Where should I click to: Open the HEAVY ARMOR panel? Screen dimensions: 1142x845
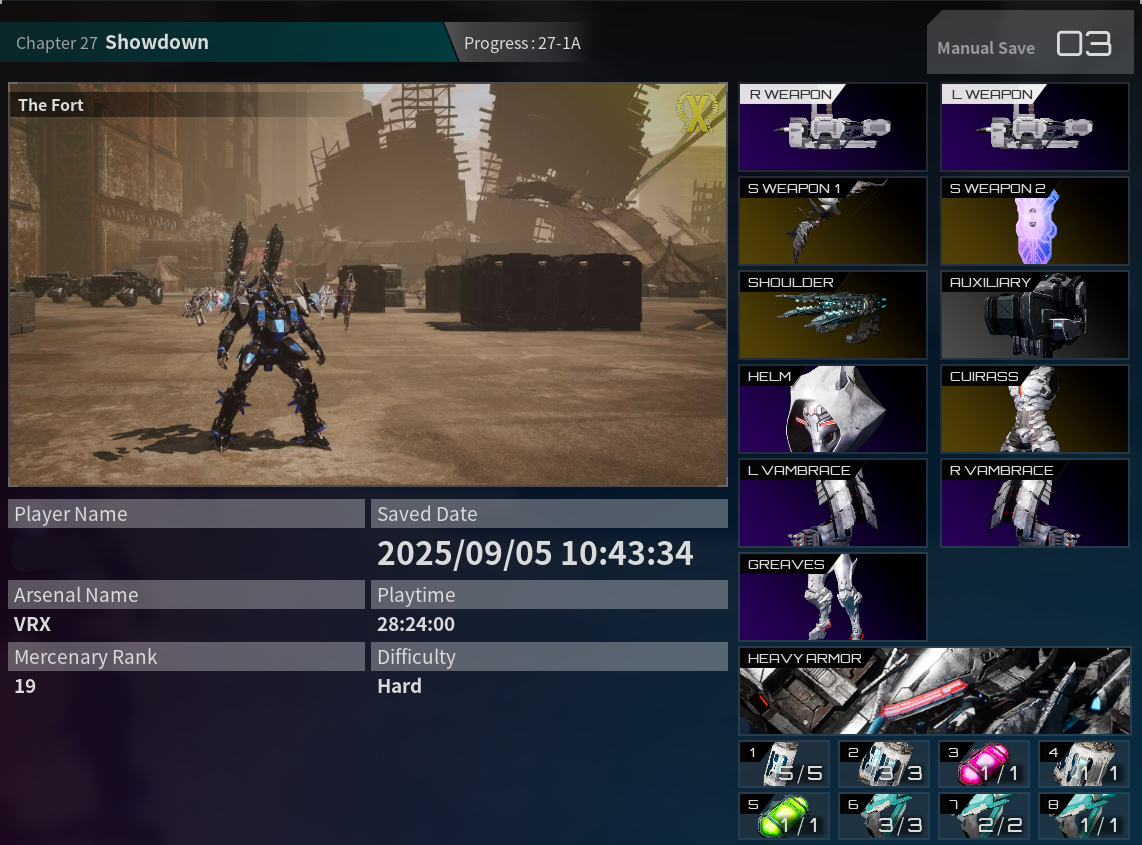934,691
